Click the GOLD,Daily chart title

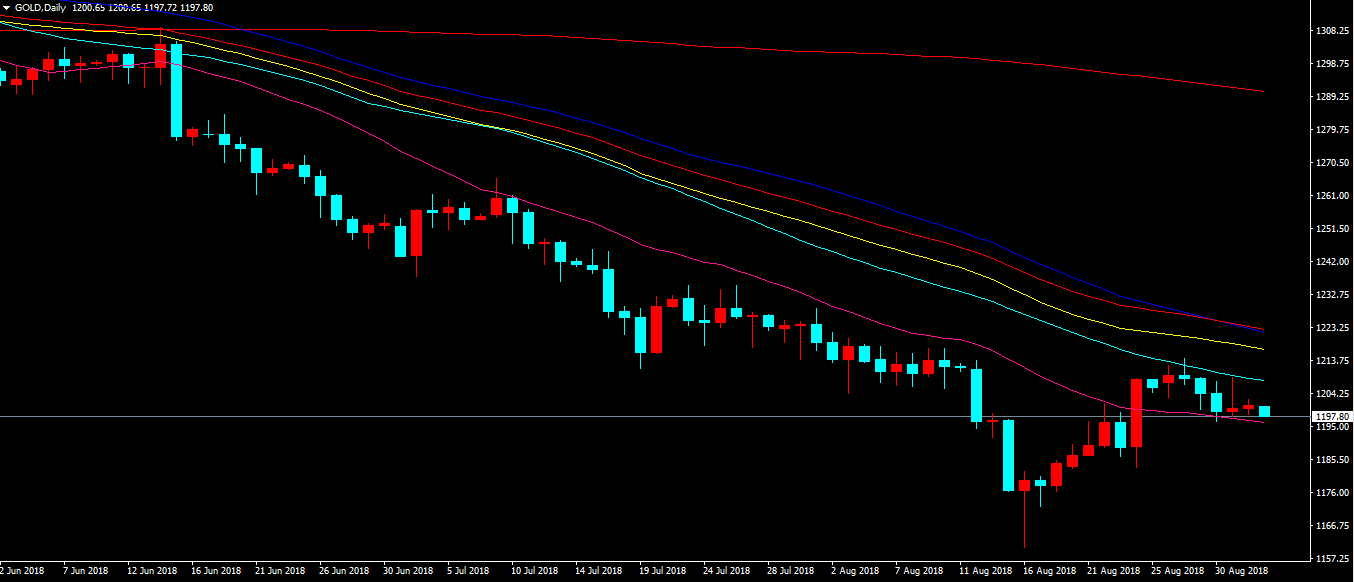point(38,7)
